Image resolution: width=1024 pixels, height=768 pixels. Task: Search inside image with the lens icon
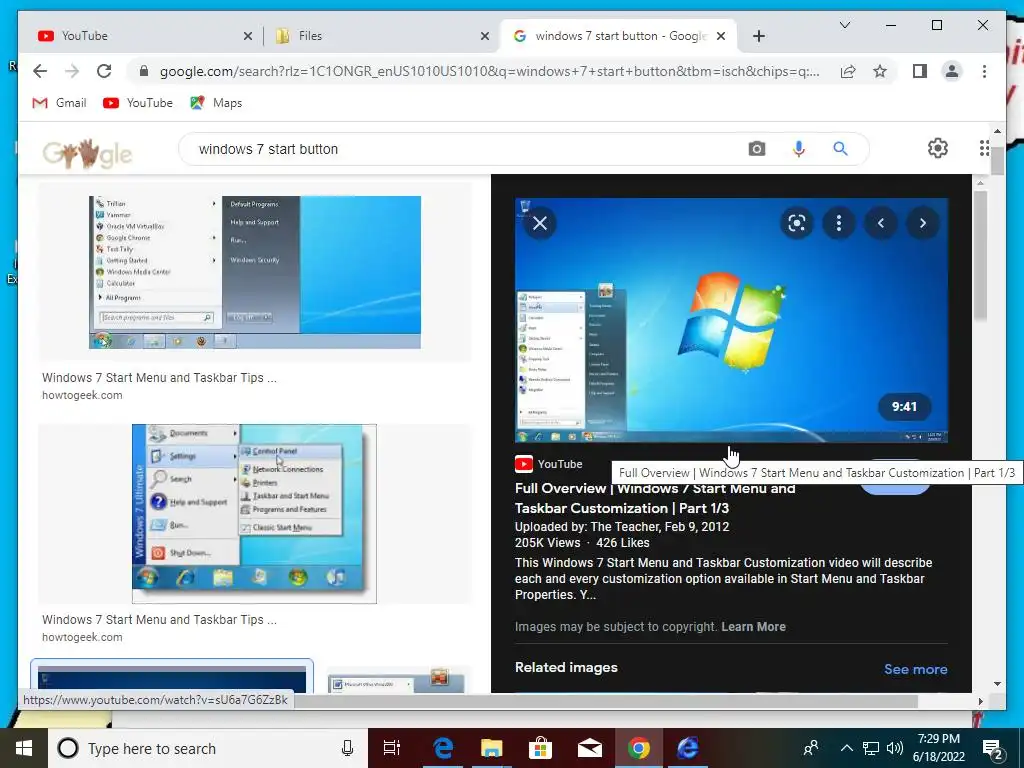[x=797, y=223]
